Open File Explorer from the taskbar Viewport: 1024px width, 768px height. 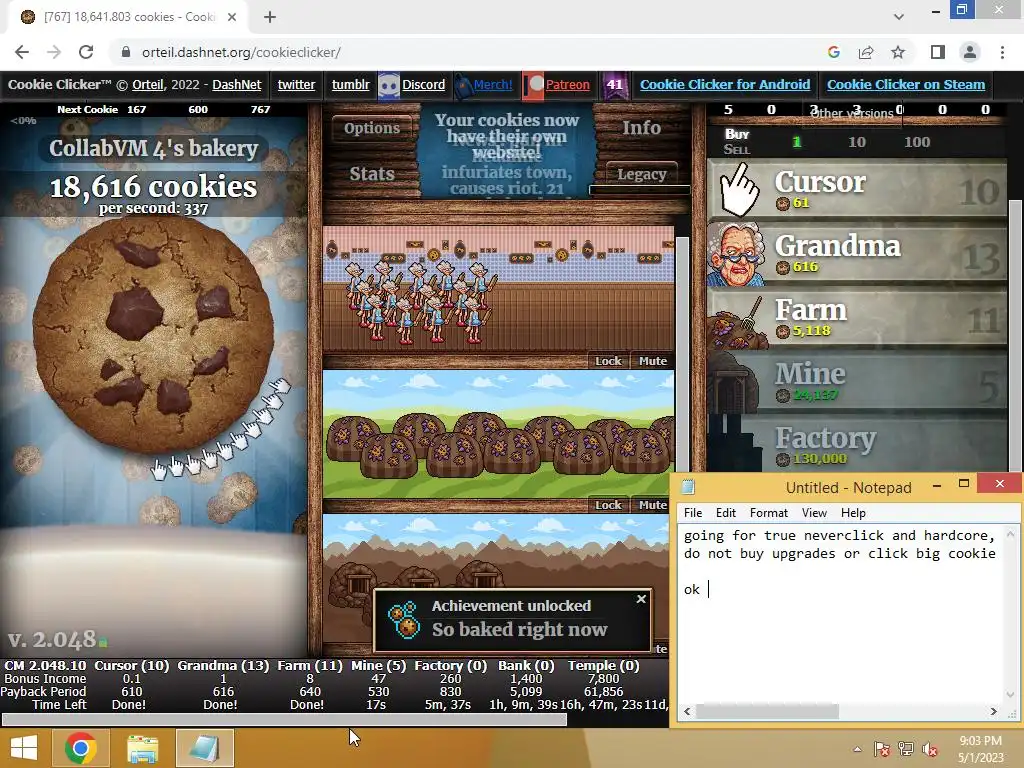(142, 748)
